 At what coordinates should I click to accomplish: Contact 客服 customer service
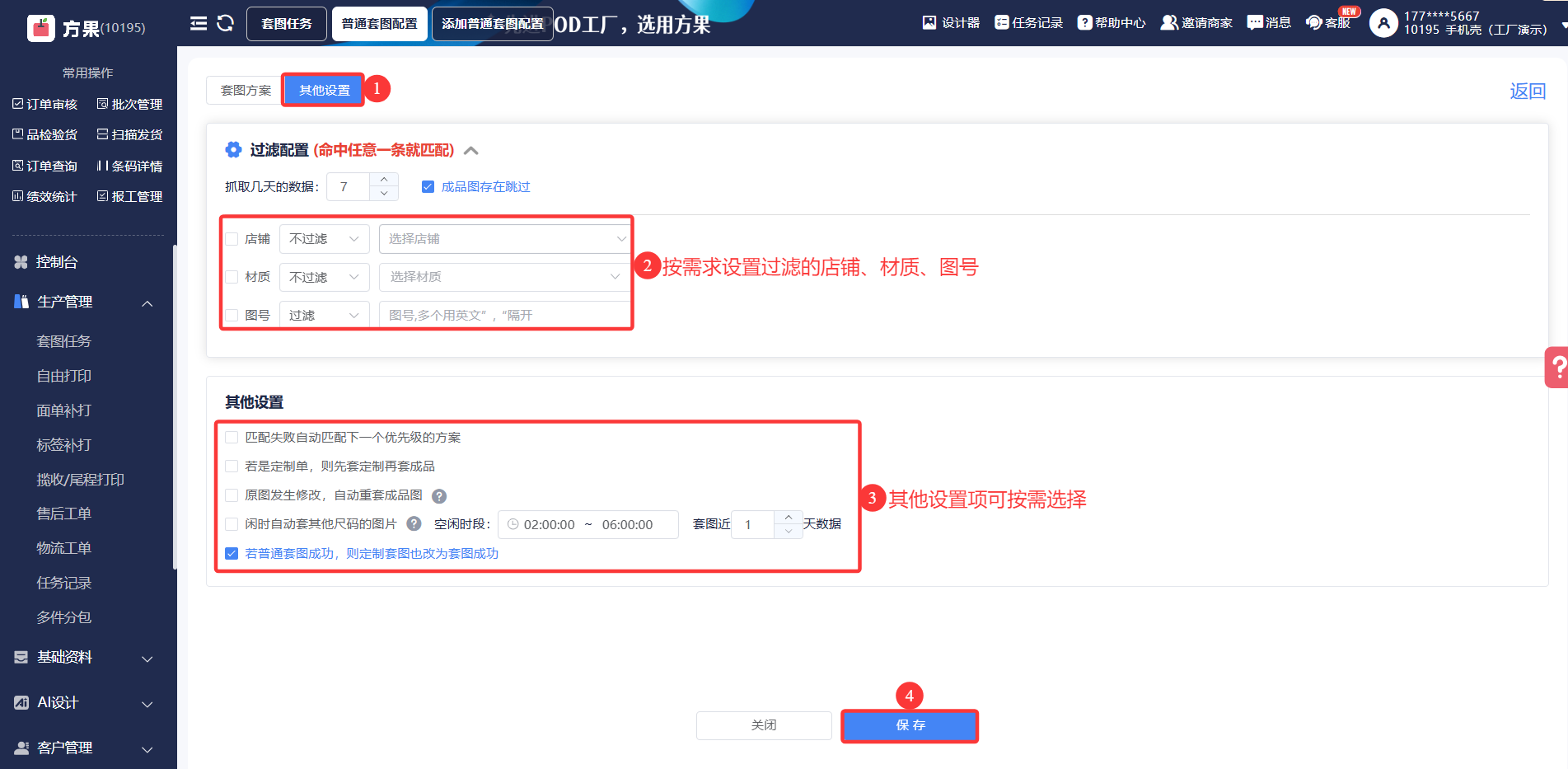point(1328,22)
